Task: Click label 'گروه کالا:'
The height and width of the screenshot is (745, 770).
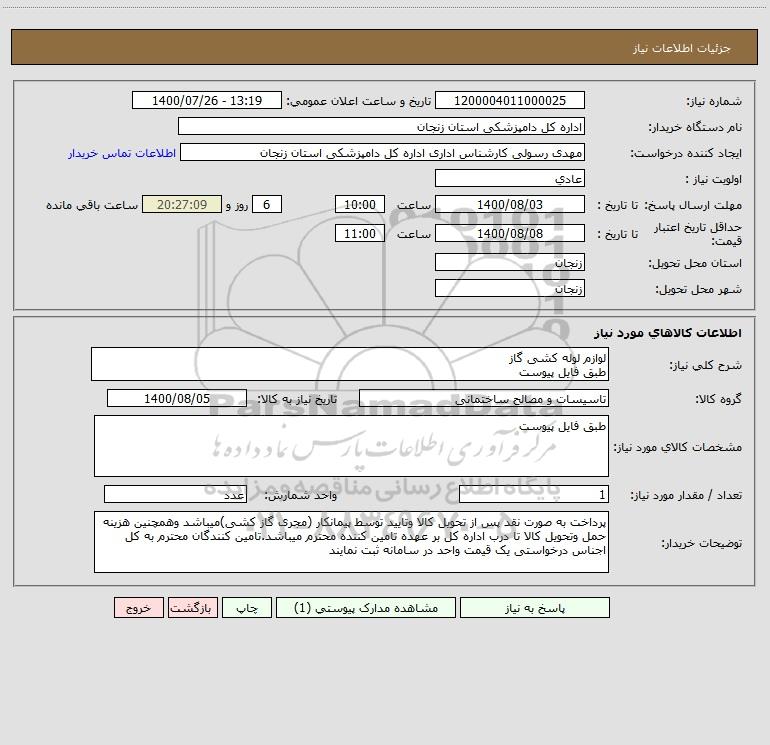Action: point(718,399)
